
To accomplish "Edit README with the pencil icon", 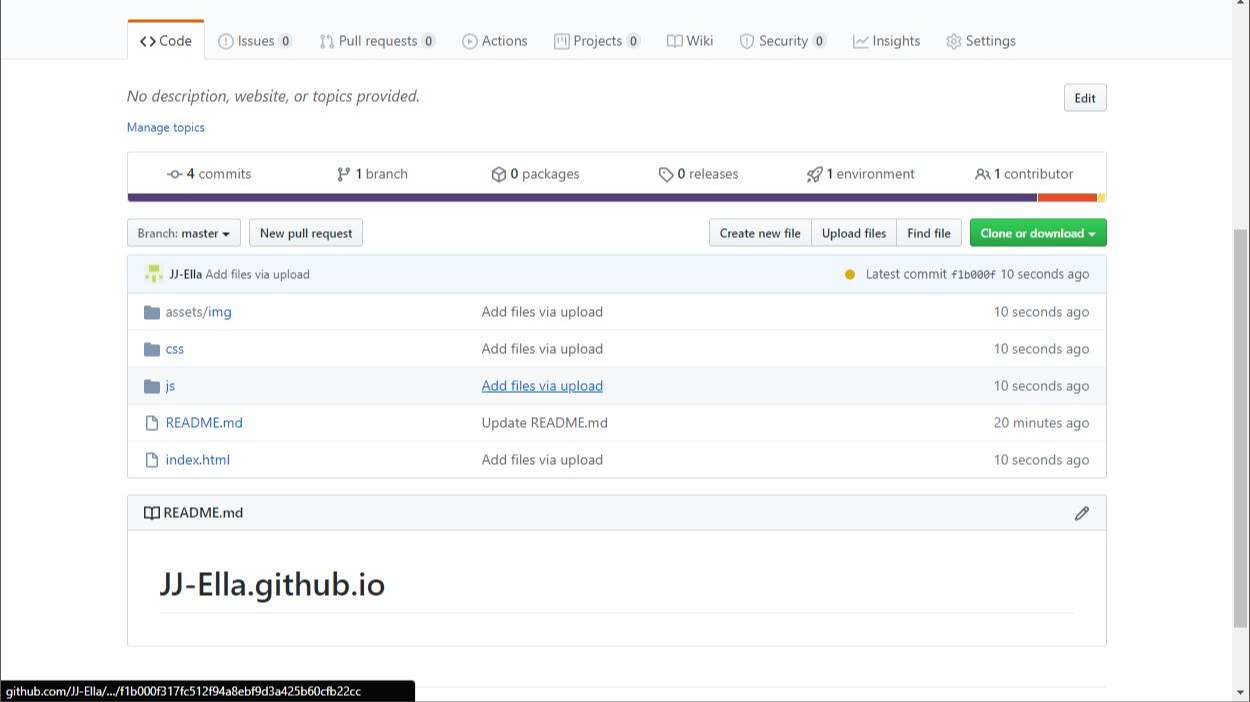I will (1081, 513).
